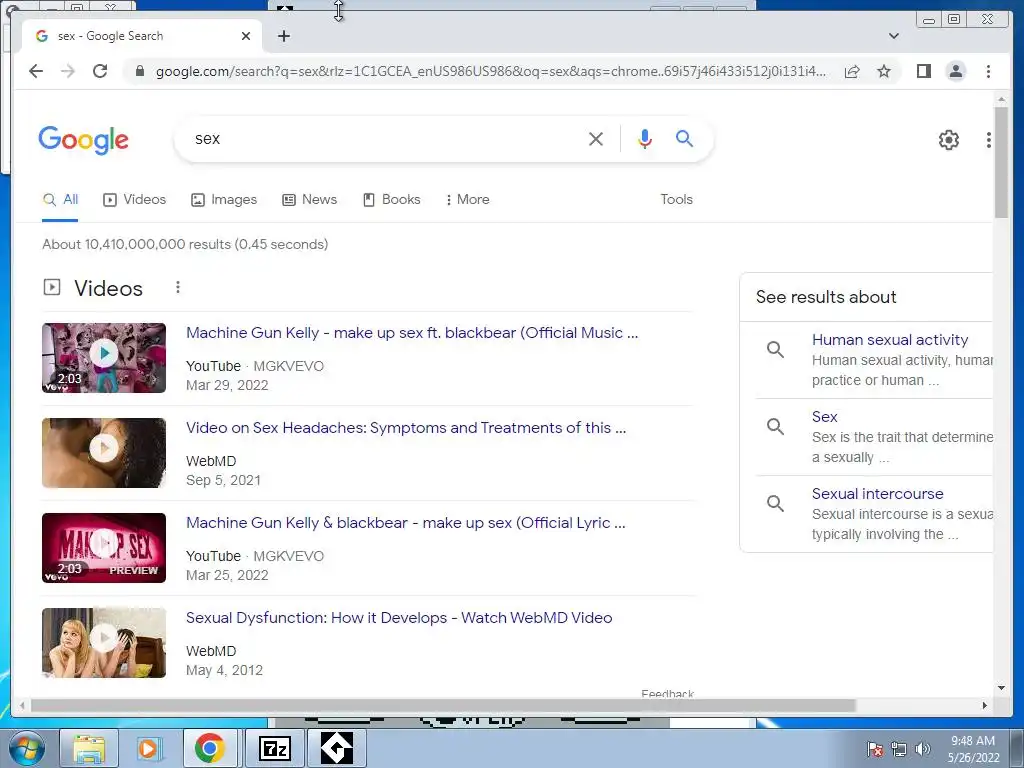This screenshot has width=1024, height=768.
Task: Close the 'sex - Google Search' tab
Action: click(246, 36)
